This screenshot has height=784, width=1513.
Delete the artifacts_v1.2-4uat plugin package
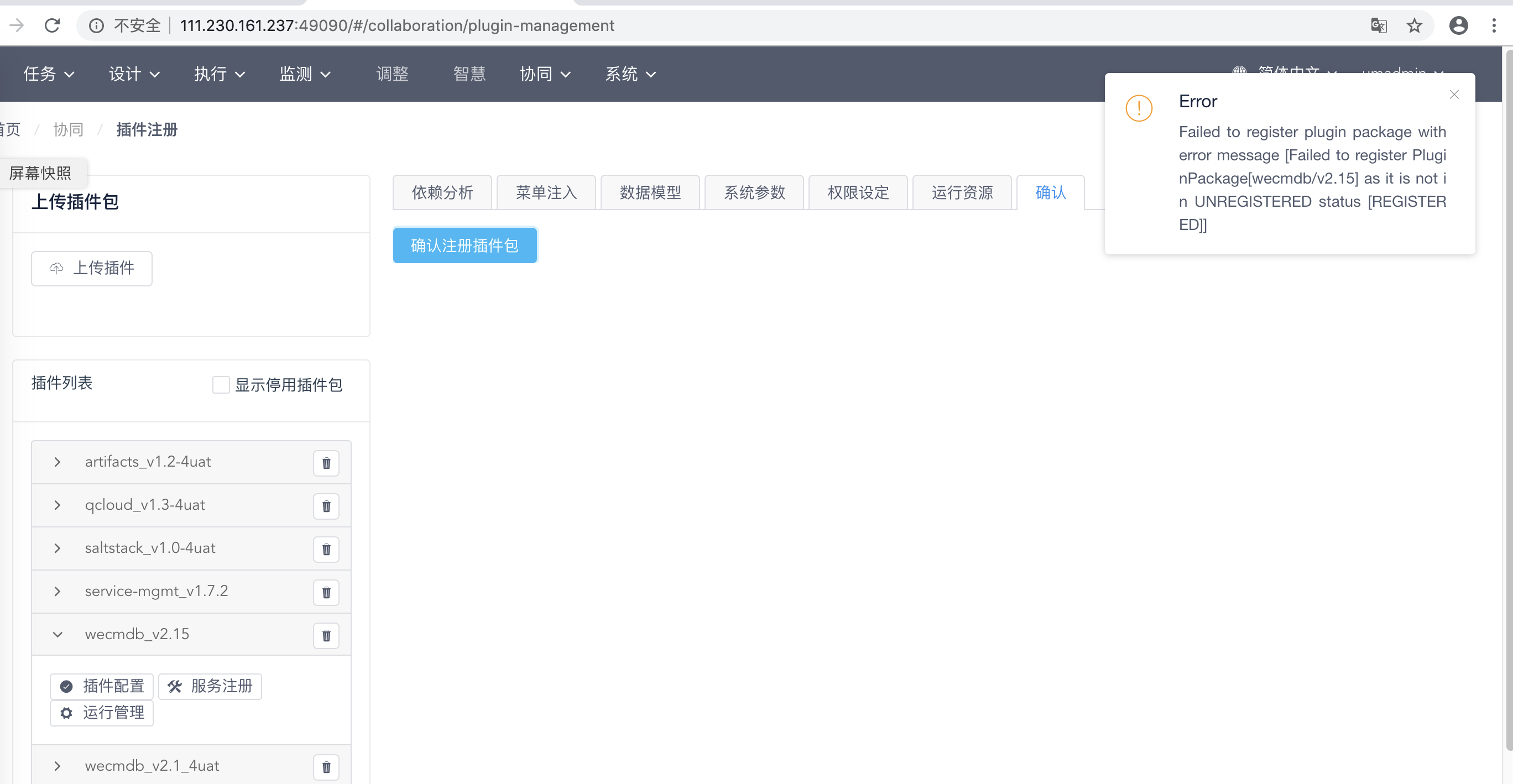[x=326, y=463]
